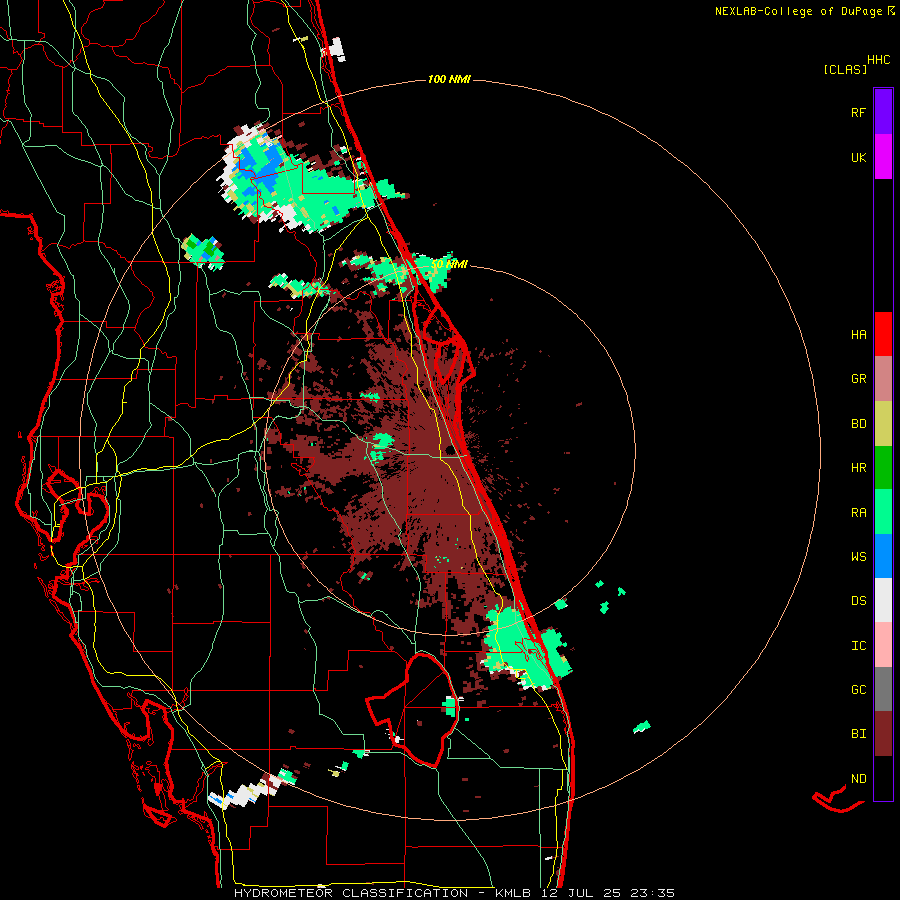The width and height of the screenshot is (900, 900).
Task: Click the 'HHC' product label
Action: 878,60
